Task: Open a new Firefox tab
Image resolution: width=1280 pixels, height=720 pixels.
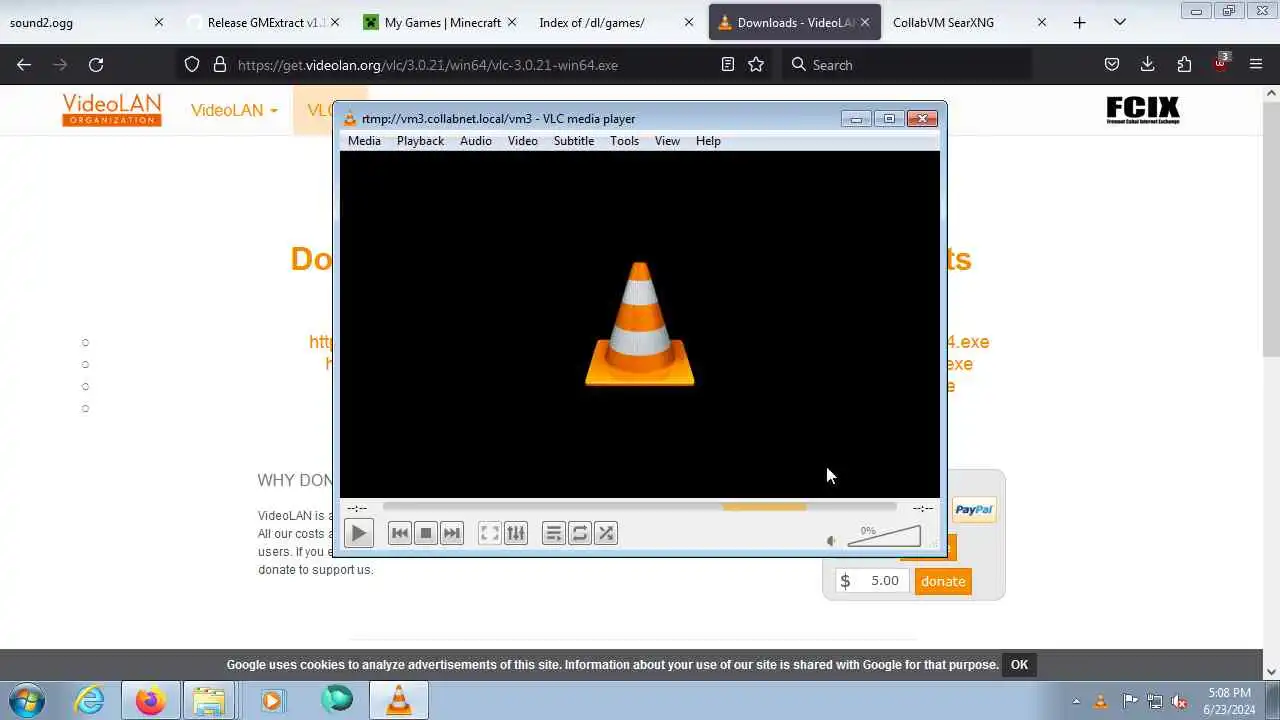Action: point(1079,22)
